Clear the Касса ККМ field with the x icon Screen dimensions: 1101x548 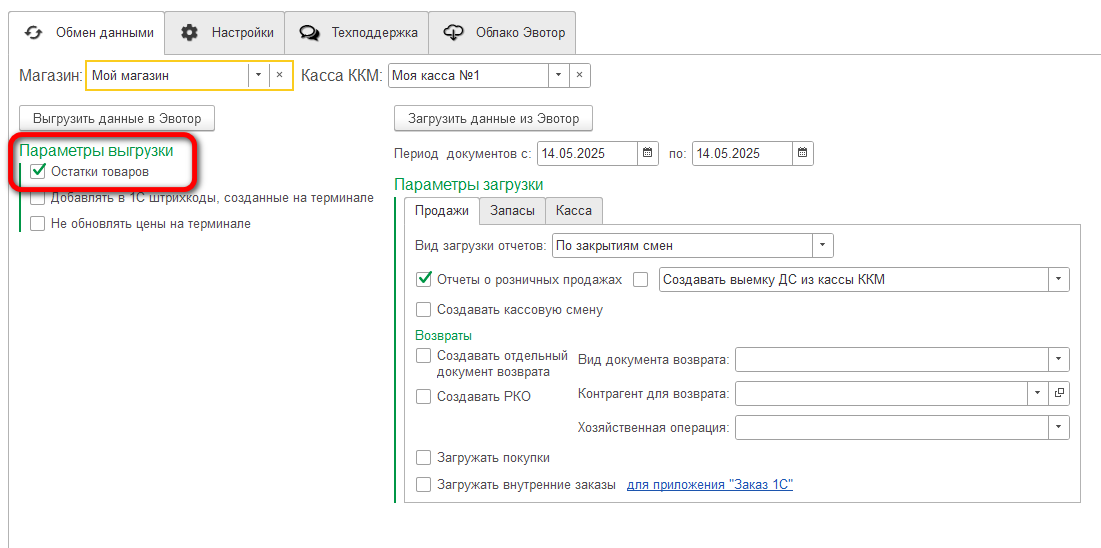(x=579, y=75)
